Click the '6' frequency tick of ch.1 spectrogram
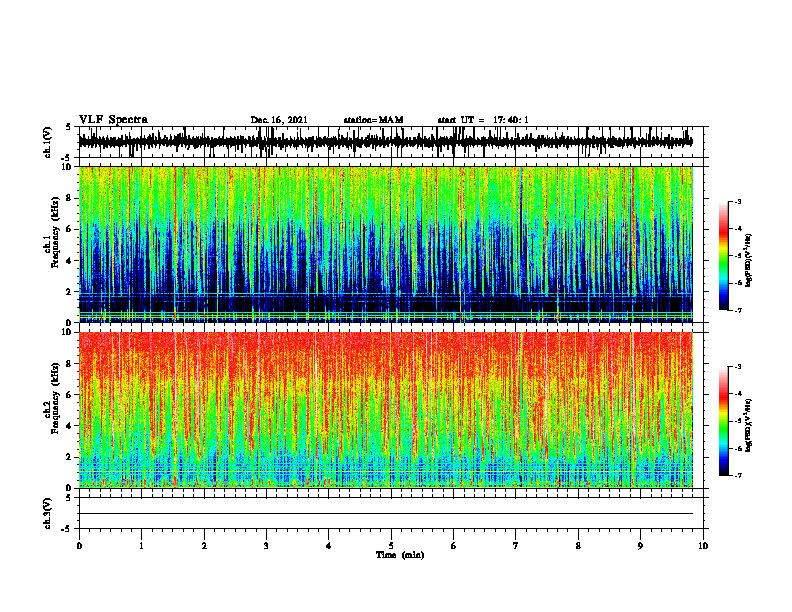The width and height of the screenshot is (792, 612). coord(69,229)
